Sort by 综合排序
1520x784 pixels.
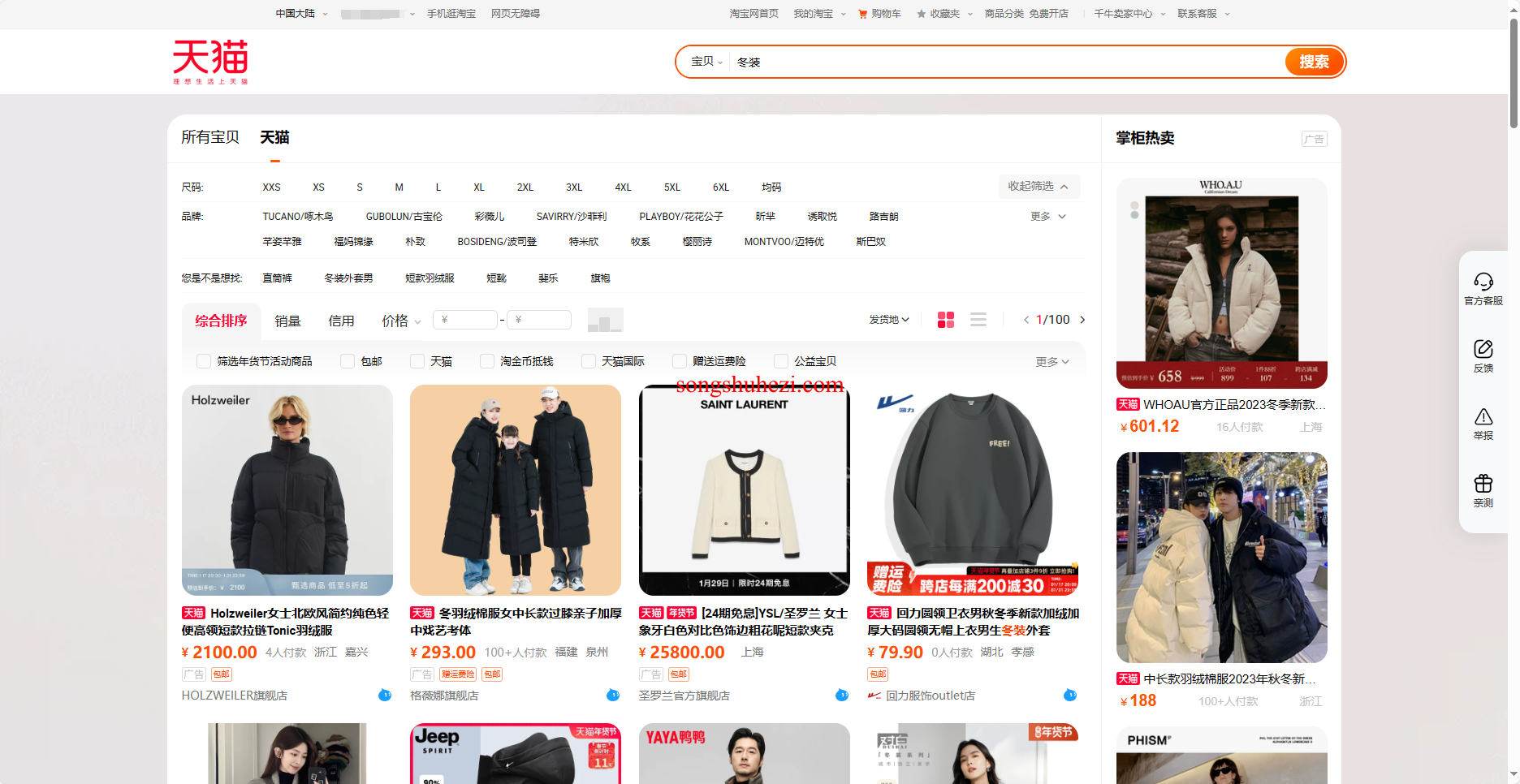(221, 321)
